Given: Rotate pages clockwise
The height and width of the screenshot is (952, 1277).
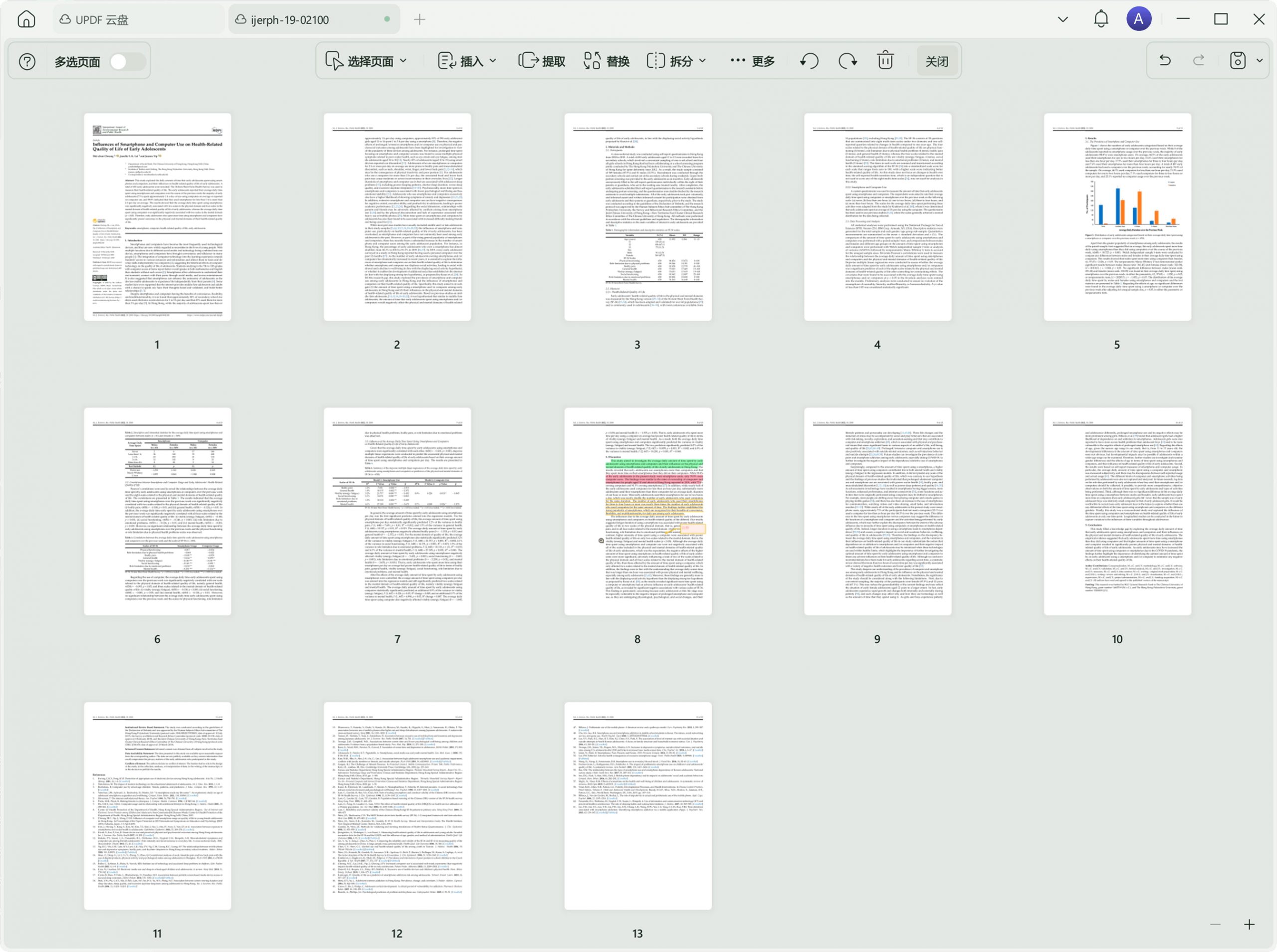Looking at the screenshot, I should pyautogui.click(x=847, y=60).
